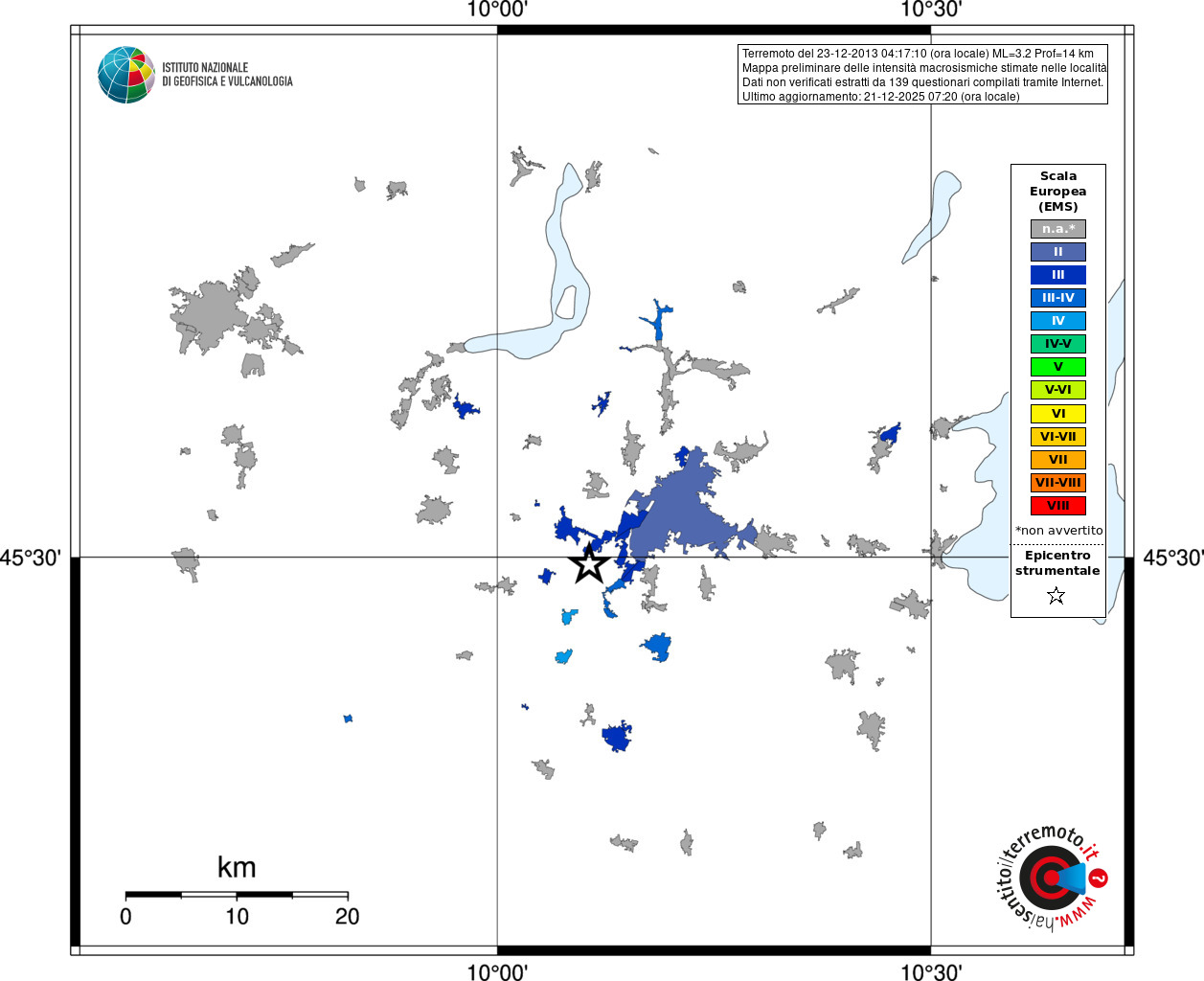Select the III-IV legend swatch
This screenshot has height=981, width=1204.
[x=1058, y=298]
